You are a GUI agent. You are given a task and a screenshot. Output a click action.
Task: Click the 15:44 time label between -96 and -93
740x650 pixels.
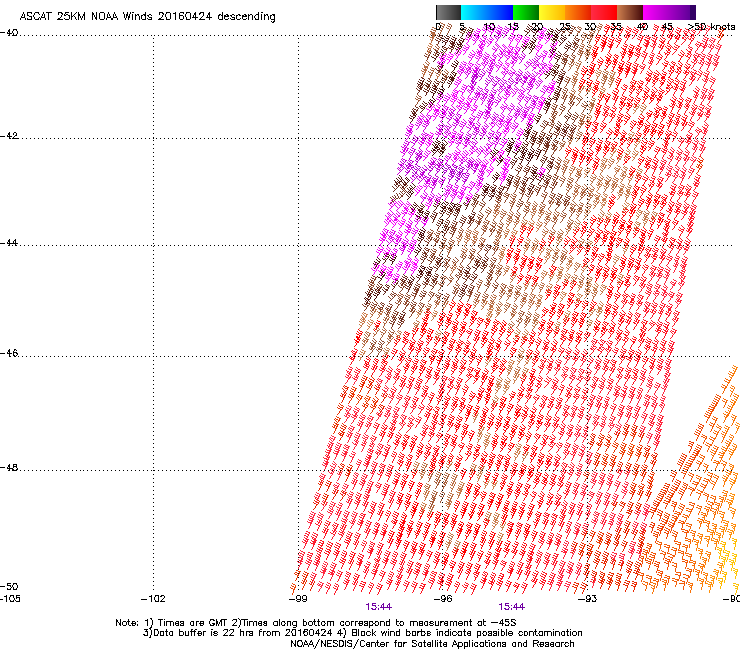512,607
